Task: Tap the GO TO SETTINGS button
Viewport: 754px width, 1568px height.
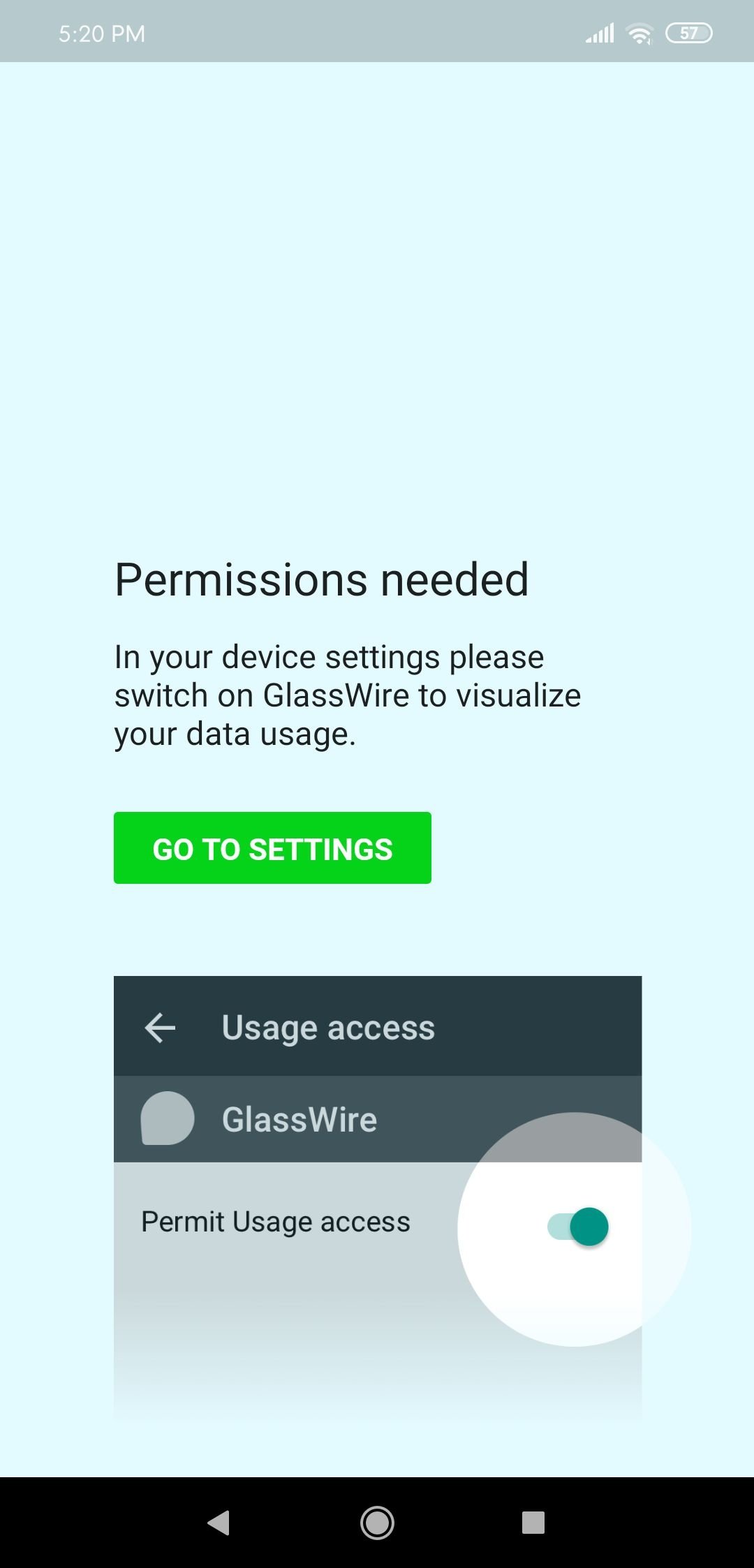Action: pos(272,848)
